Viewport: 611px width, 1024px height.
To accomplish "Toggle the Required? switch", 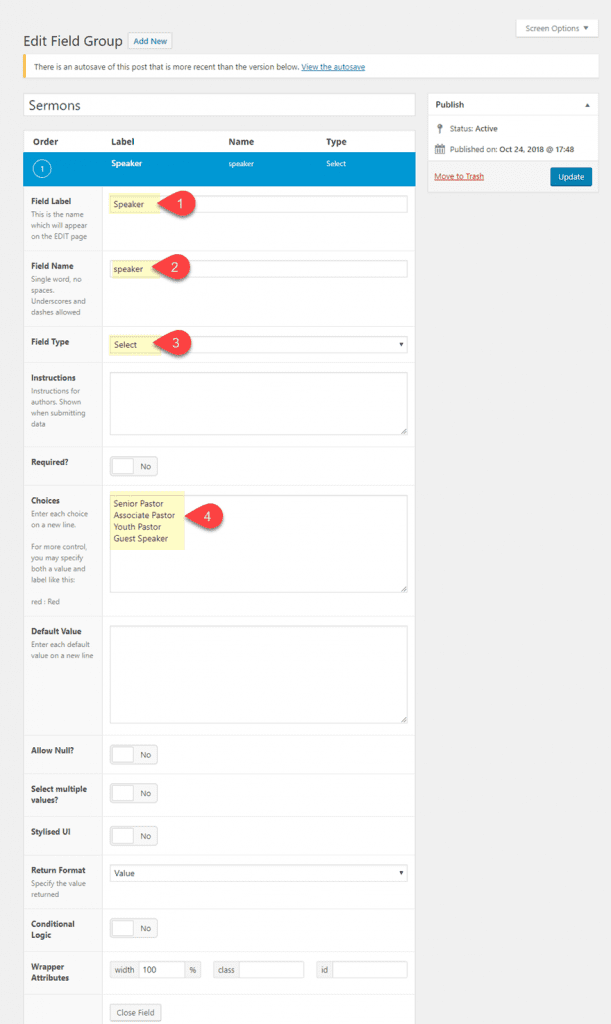I will [133, 466].
